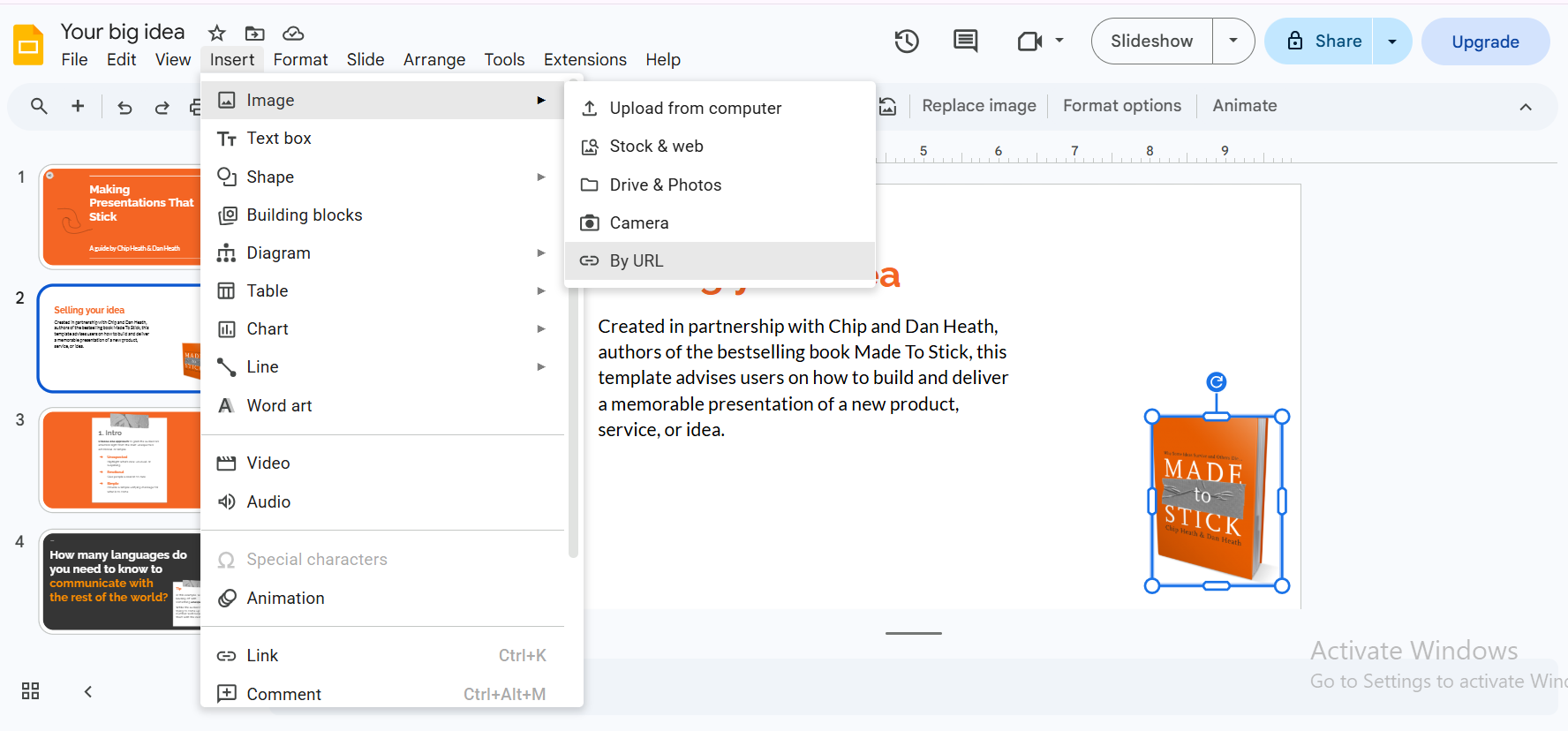Image resolution: width=1568 pixels, height=731 pixels.
Task: Click the Share button
Action: tap(1320, 41)
